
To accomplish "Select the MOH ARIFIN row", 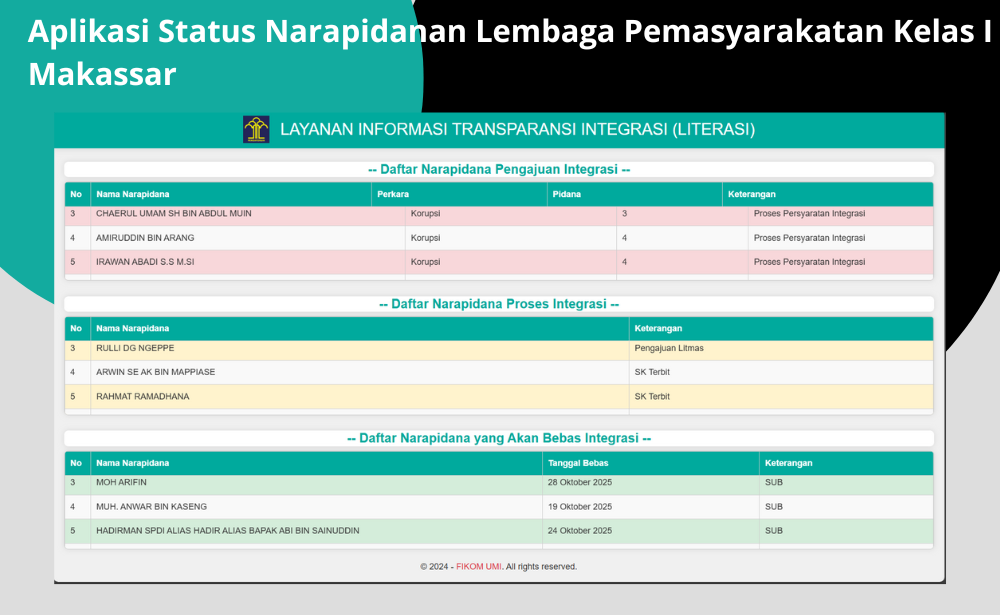I will coord(121,482).
